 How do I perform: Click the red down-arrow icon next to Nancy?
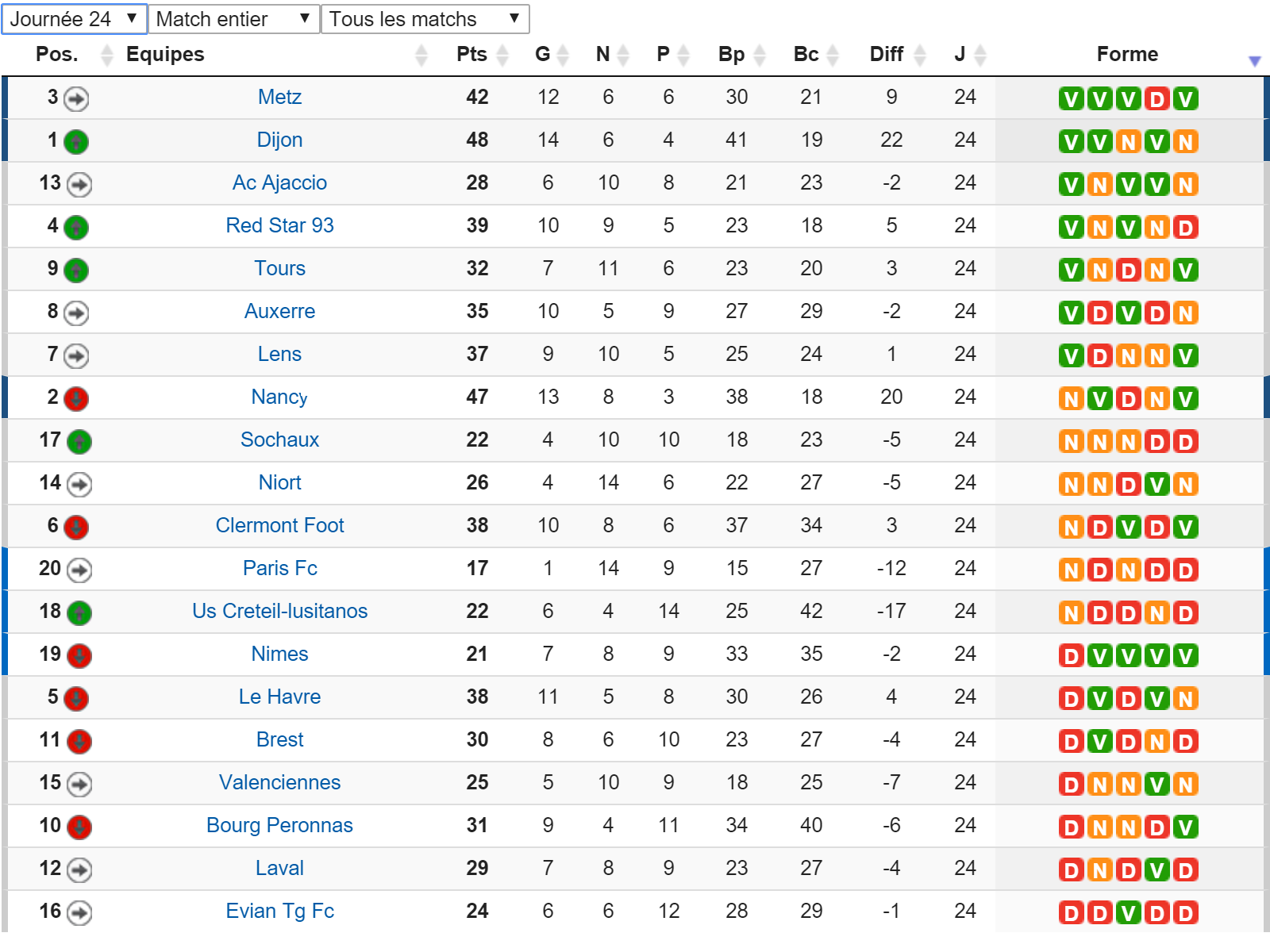coord(76,399)
